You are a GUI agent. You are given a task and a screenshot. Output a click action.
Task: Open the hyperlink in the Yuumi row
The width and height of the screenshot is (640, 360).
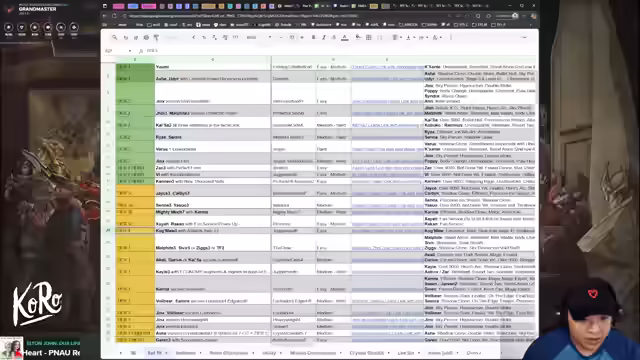coord(387,67)
